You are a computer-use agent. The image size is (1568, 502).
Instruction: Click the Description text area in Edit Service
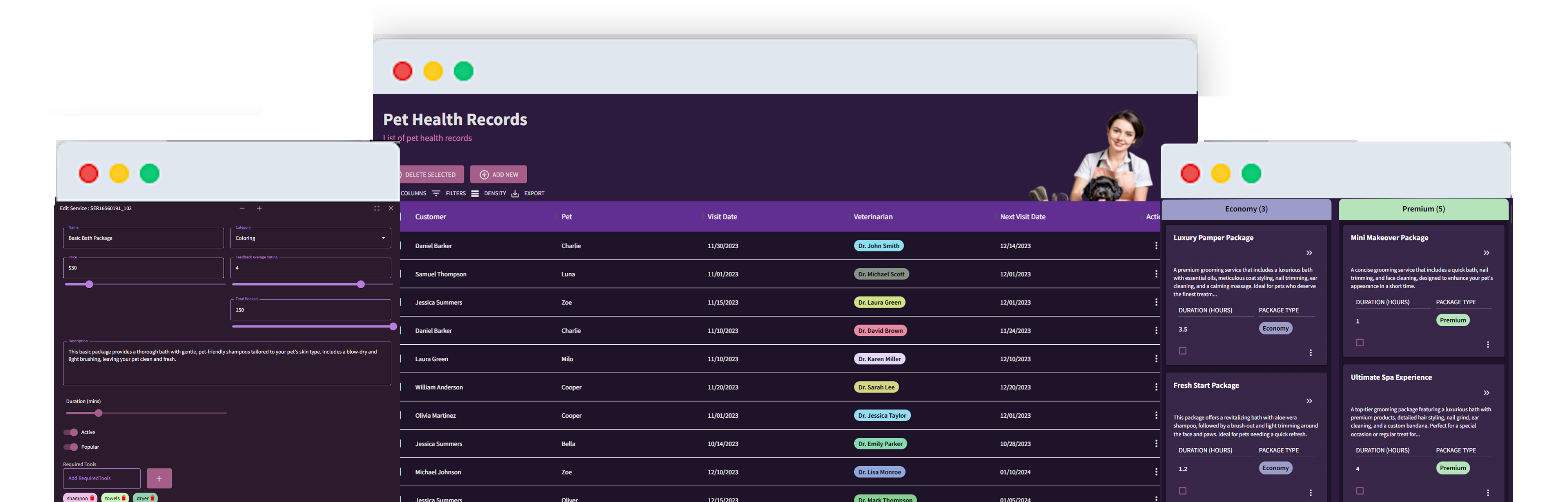[x=227, y=363]
